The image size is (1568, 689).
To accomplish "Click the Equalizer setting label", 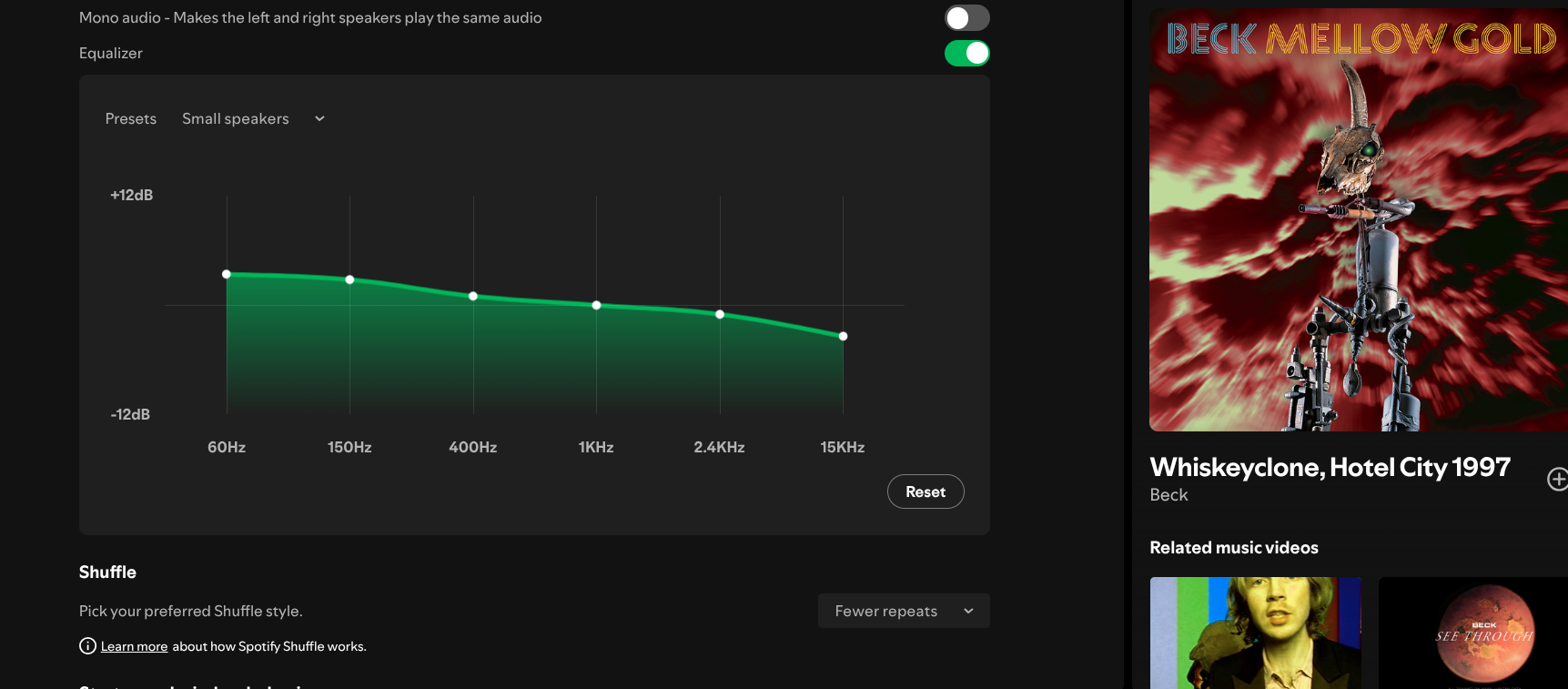I will coord(111,54).
